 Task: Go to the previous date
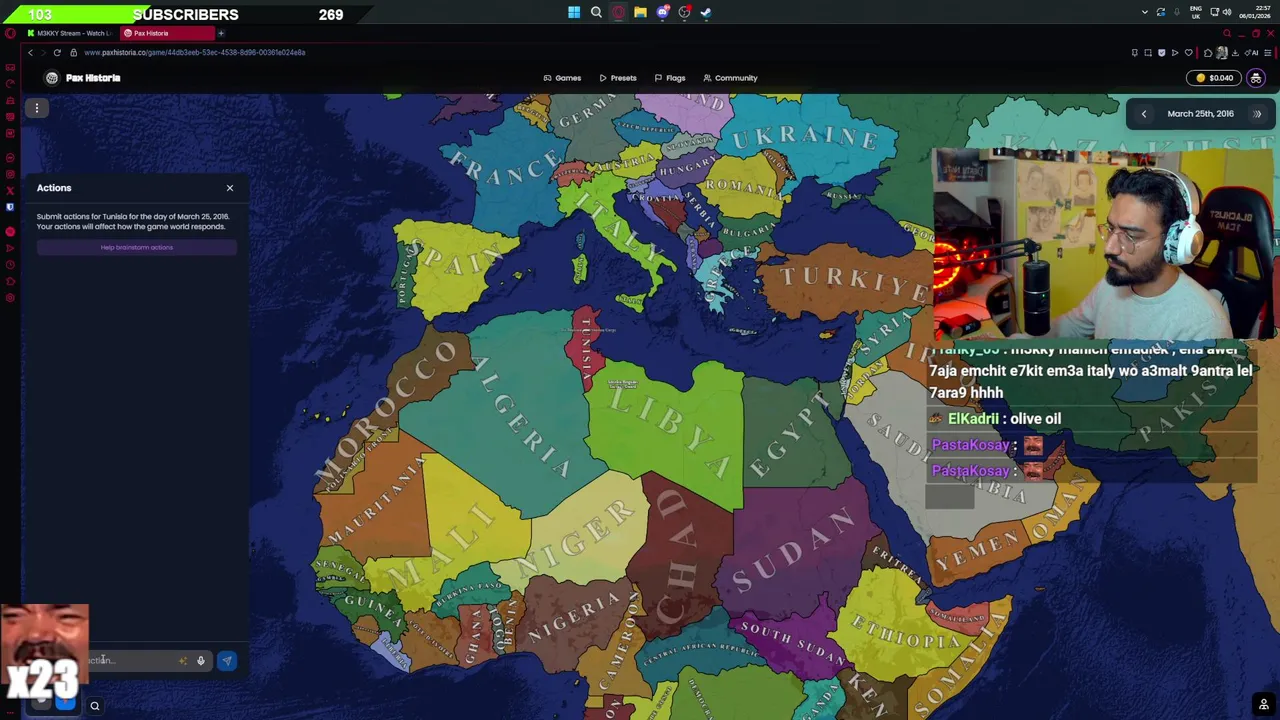pos(1144,114)
